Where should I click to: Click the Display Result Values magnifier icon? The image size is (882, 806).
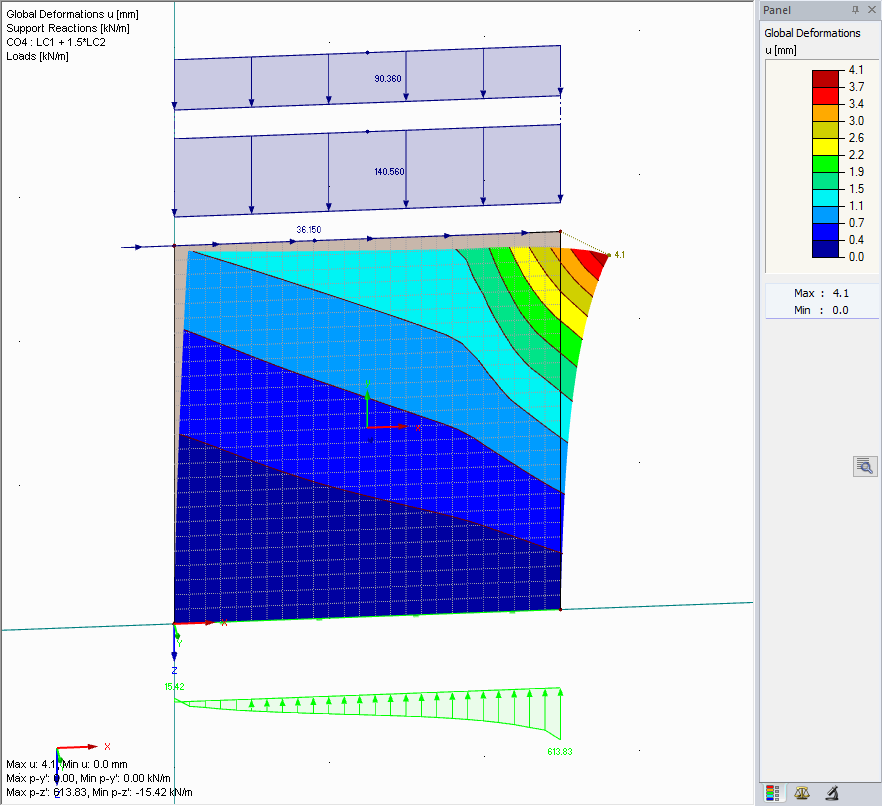pos(864,465)
